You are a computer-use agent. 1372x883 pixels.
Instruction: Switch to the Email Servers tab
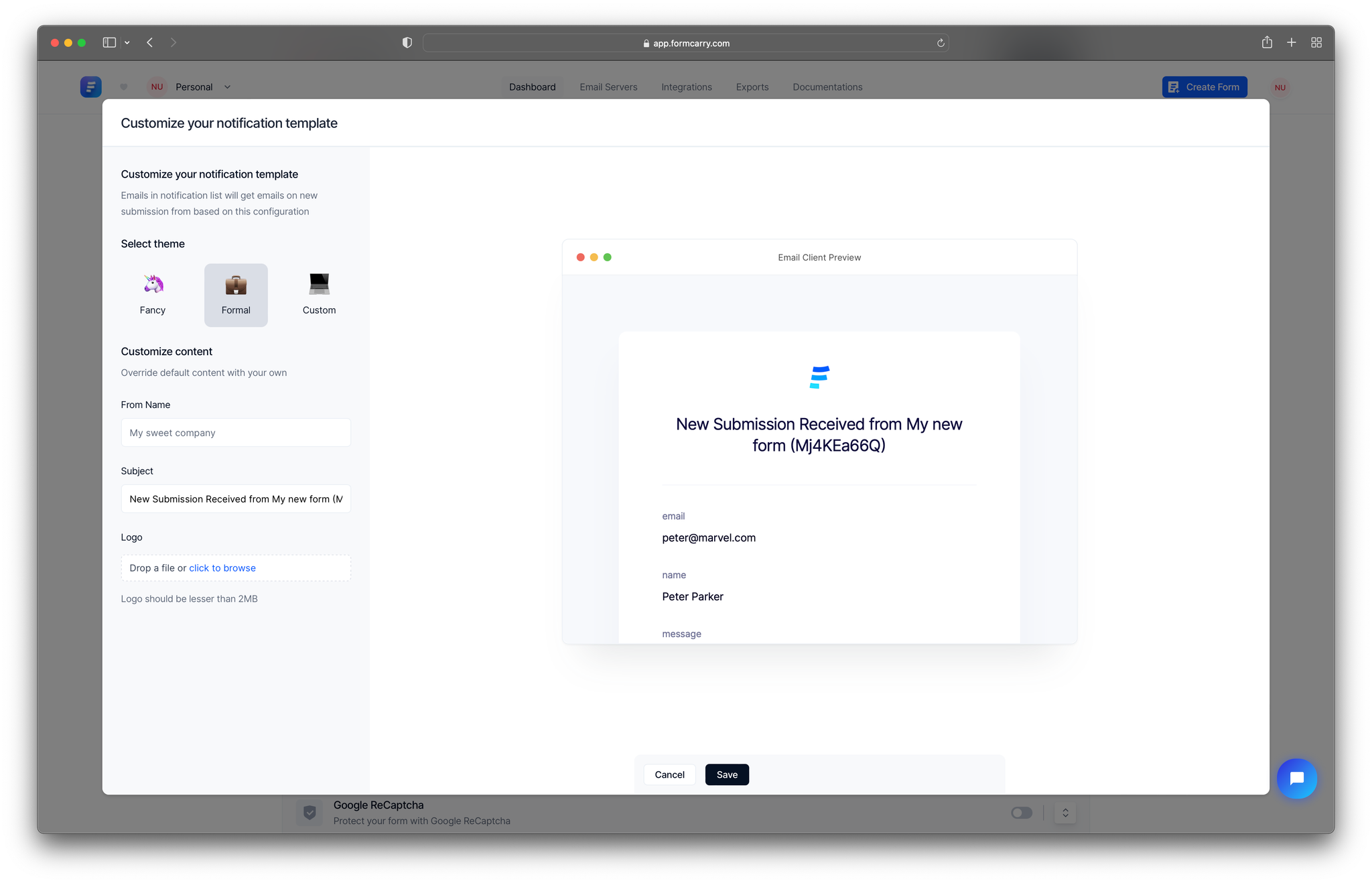pyautogui.click(x=608, y=86)
